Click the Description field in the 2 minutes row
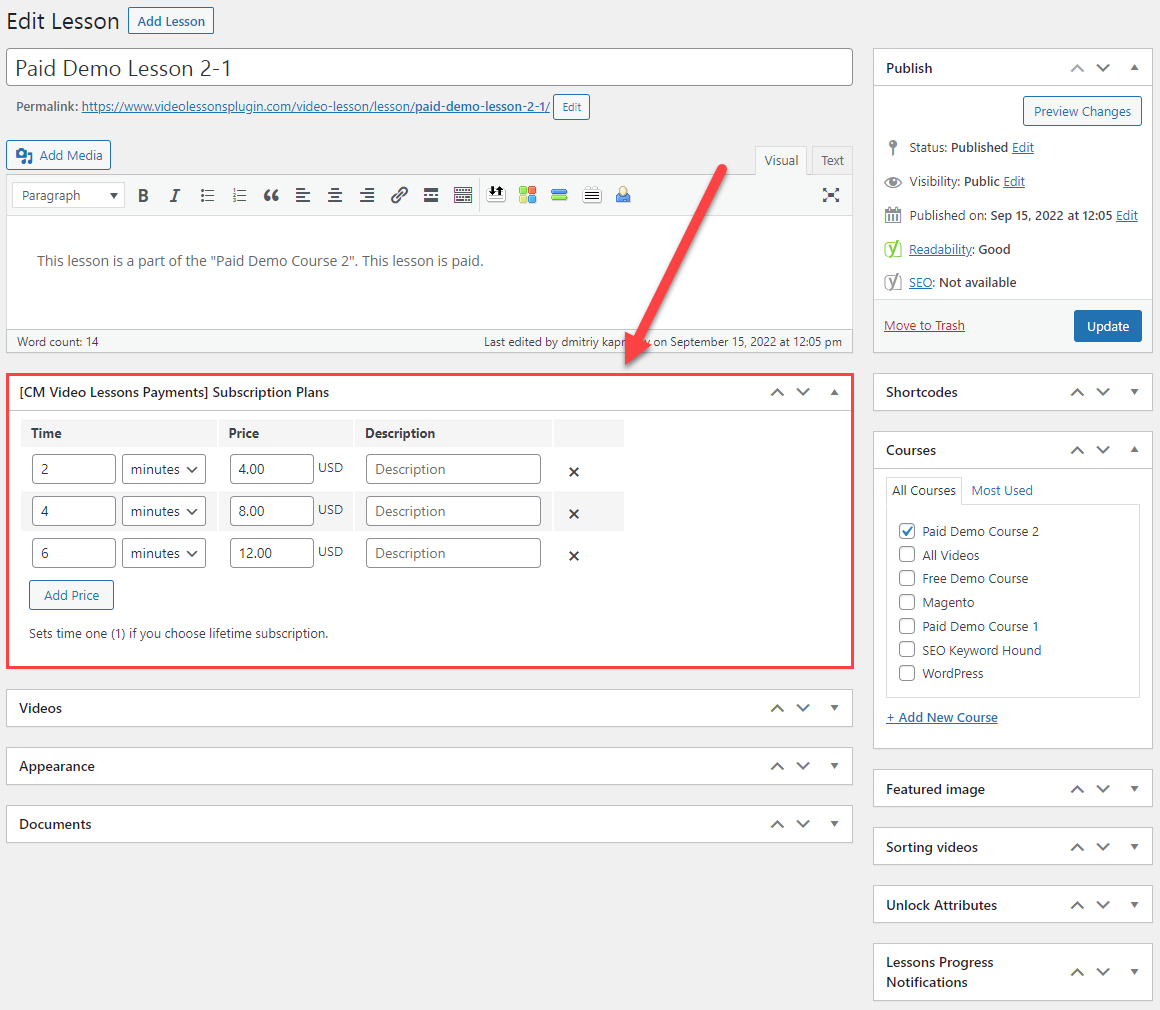The width and height of the screenshot is (1160, 1010). (453, 469)
